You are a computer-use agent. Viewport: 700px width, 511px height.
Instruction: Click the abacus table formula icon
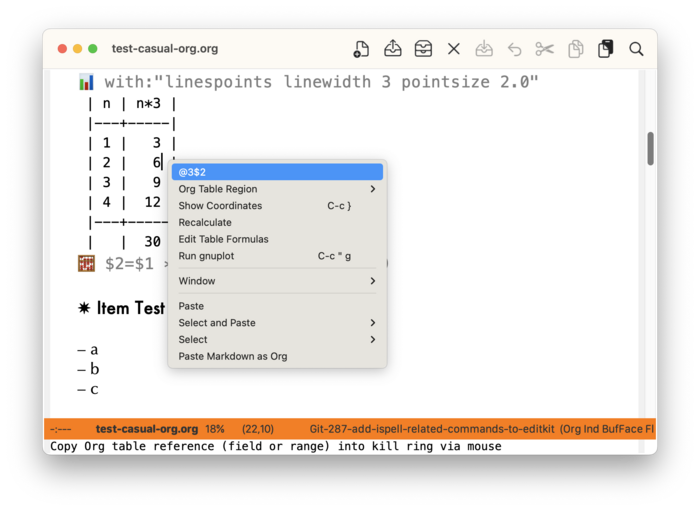click(x=86, y=263)
